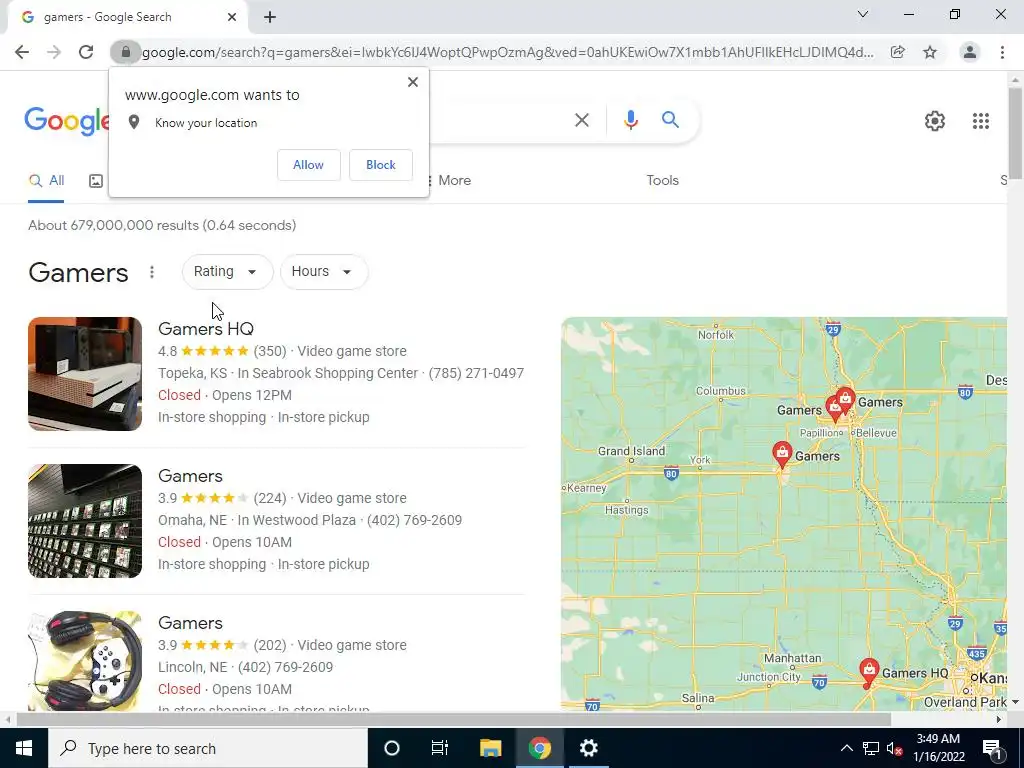The height and width of the screenshot is (768, 1024).
Task: View Omaha Gamers game shelf photo
Action: [85, 520]
